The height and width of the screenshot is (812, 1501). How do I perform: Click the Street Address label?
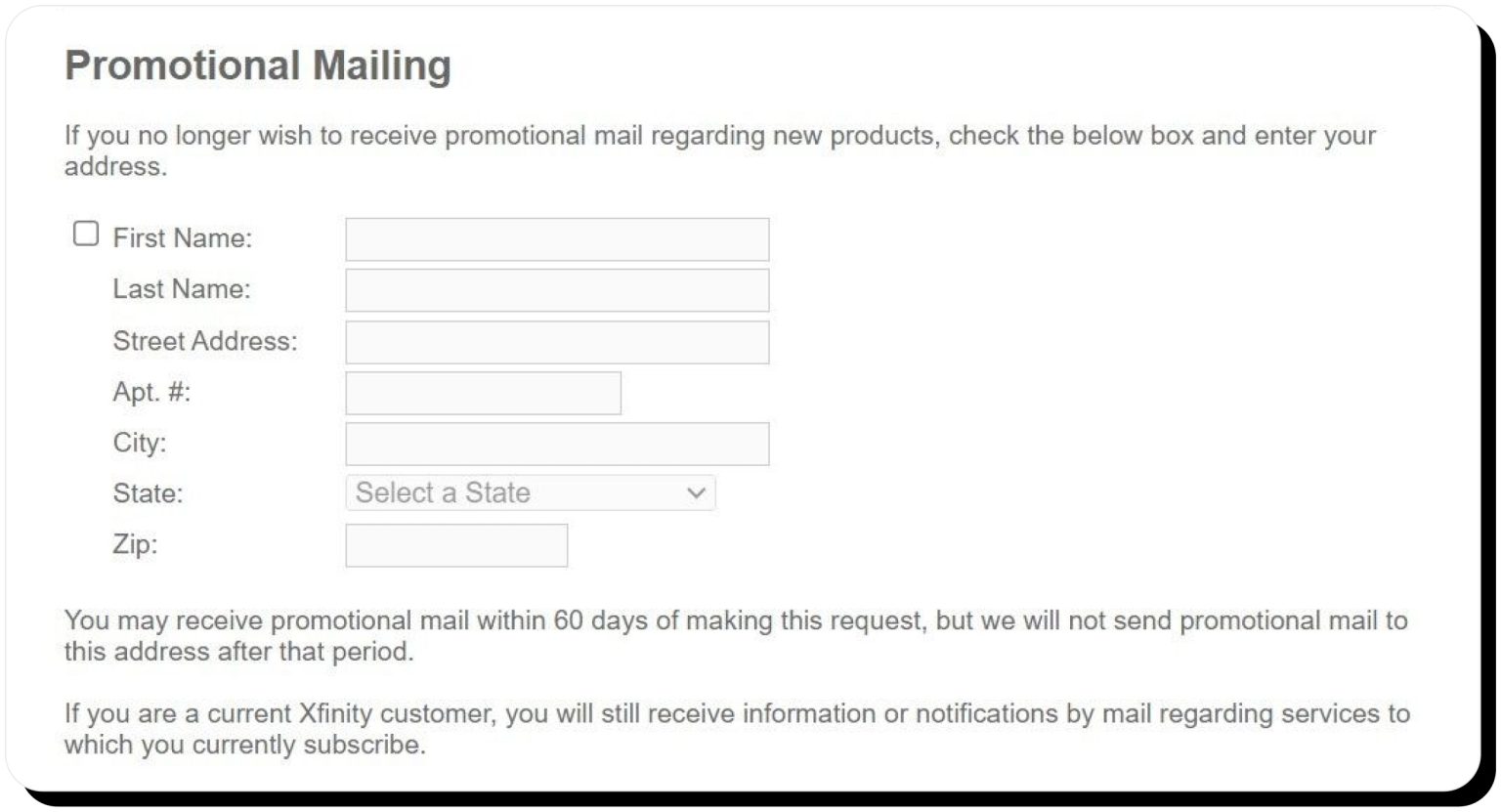tap(205, 341)
